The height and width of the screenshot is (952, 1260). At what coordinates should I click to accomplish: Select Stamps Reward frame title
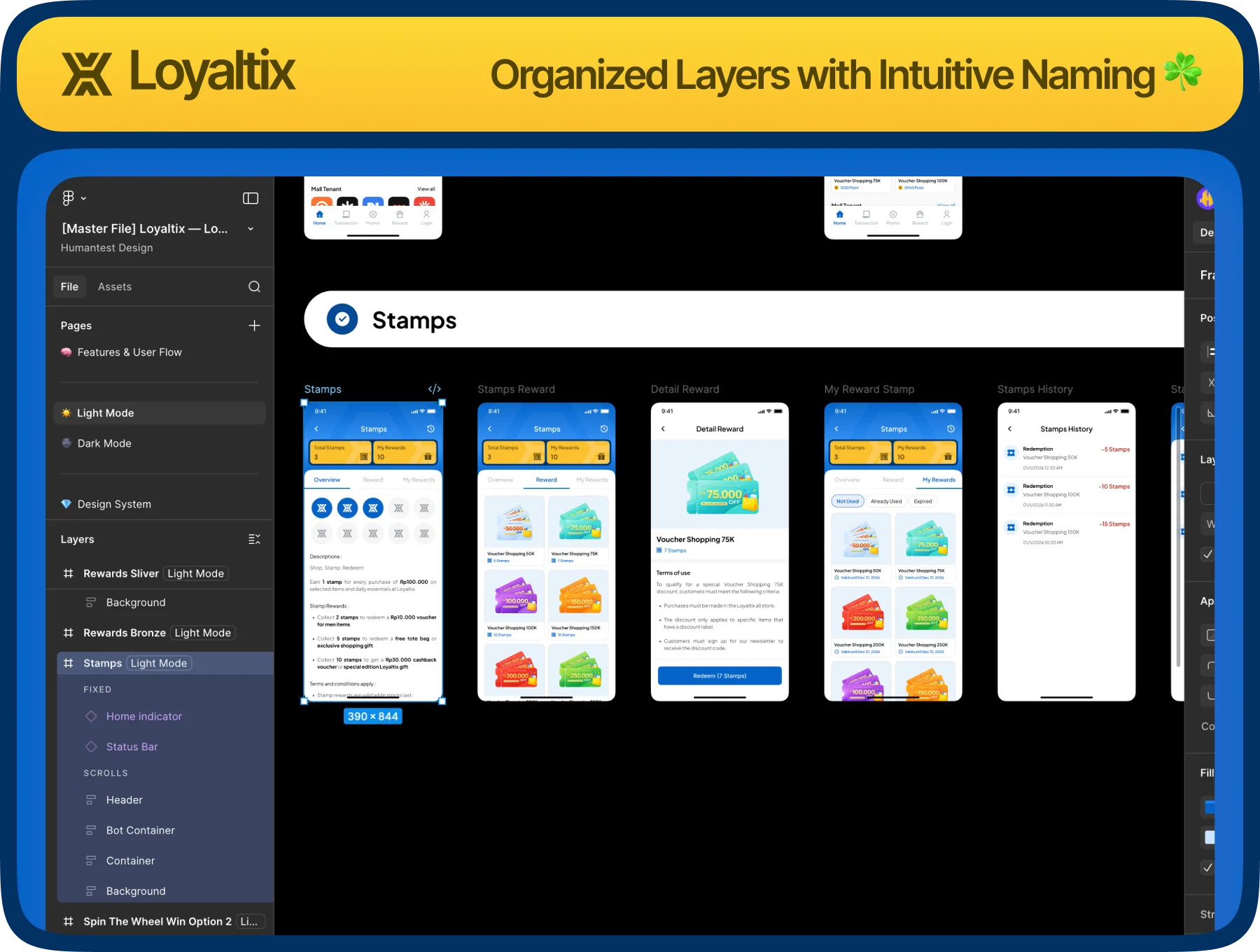[516, 389]
